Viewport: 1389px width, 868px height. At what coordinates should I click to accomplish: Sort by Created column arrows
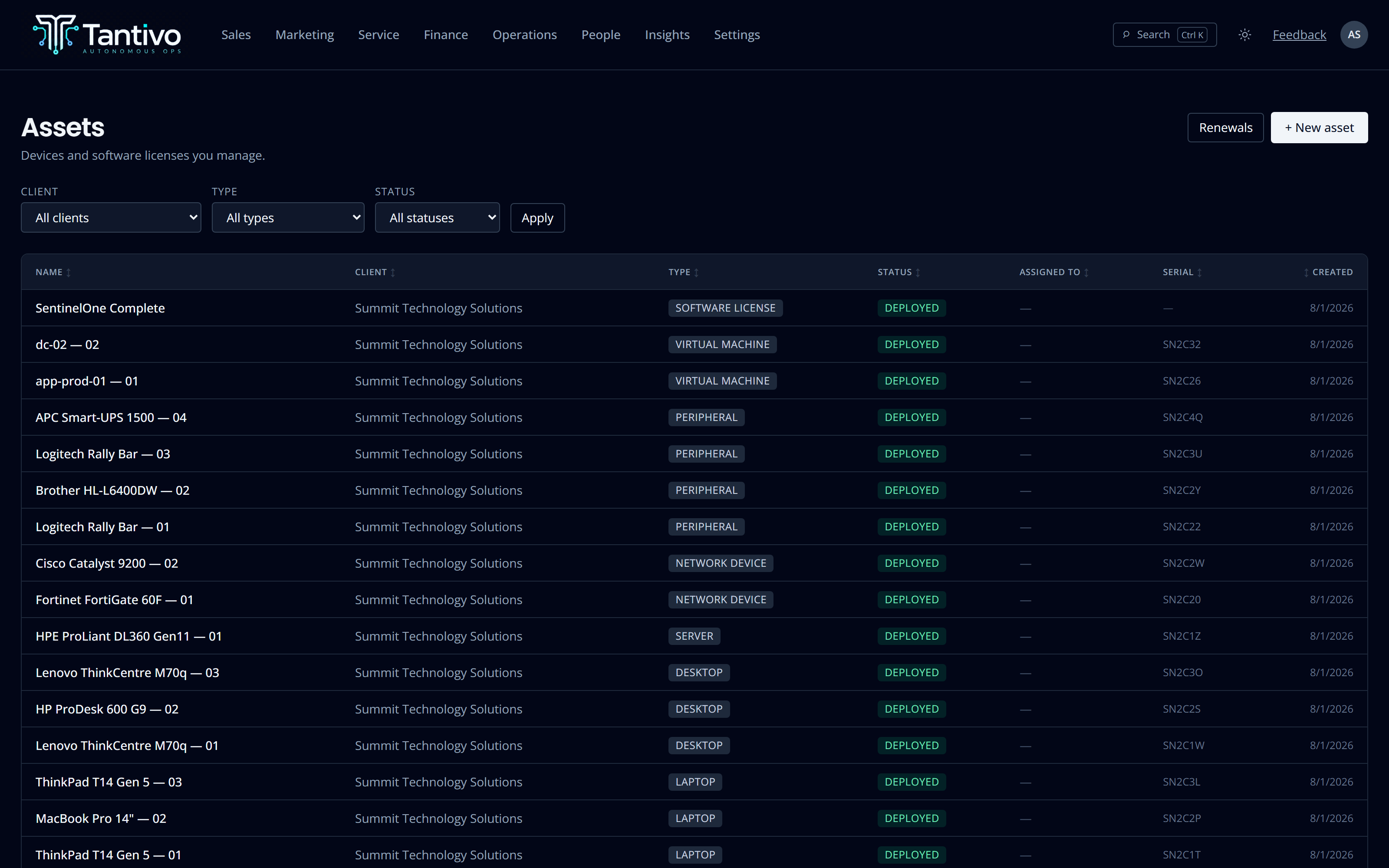point(1306,273)
